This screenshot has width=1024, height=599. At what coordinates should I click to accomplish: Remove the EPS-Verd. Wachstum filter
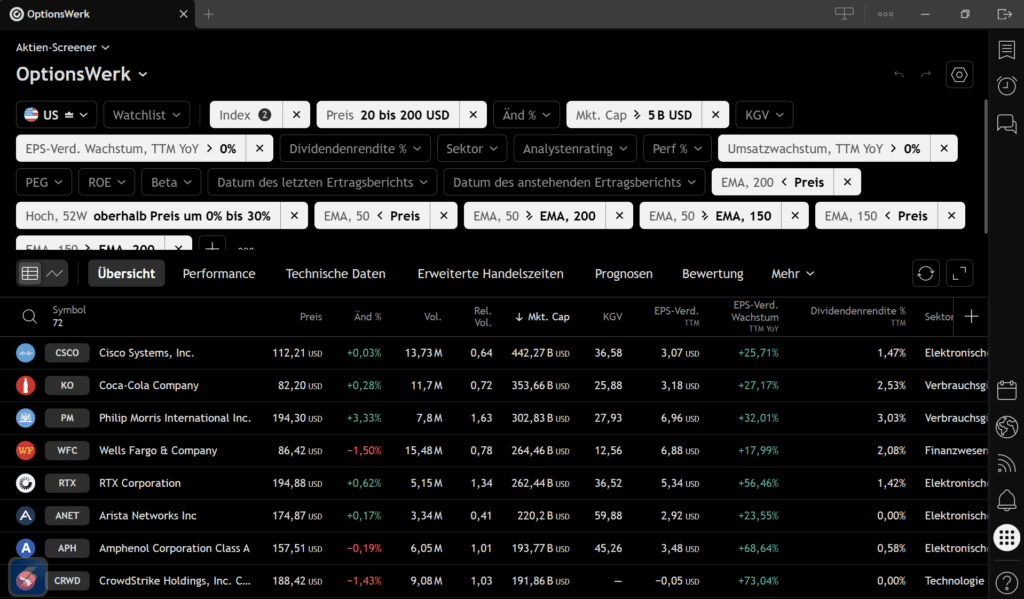(x=259, y=148)
